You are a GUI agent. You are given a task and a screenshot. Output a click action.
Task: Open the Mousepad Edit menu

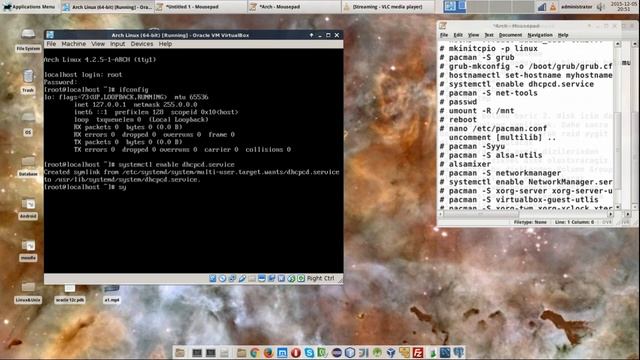point(458,35)
